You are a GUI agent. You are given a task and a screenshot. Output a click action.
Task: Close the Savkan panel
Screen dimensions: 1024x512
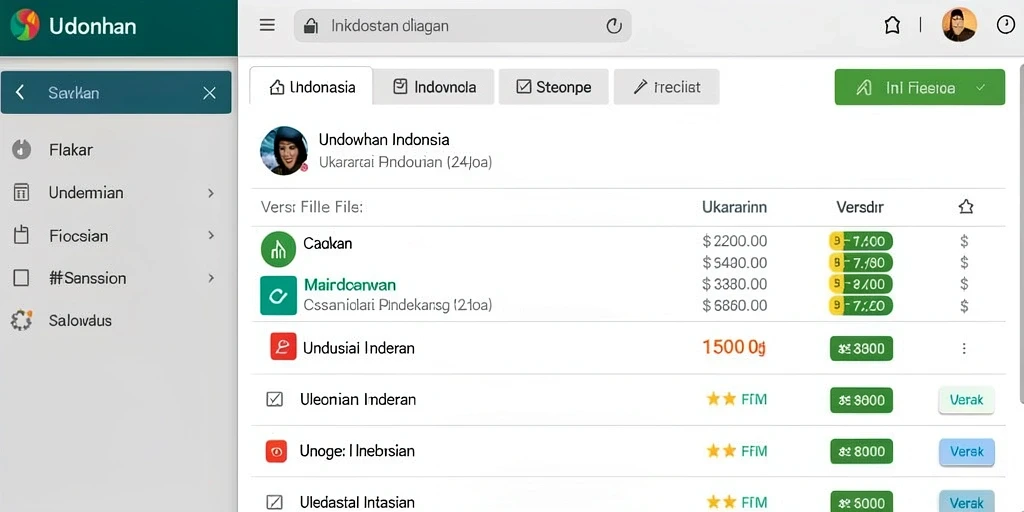pyautogui.click(x=209, y=93)
